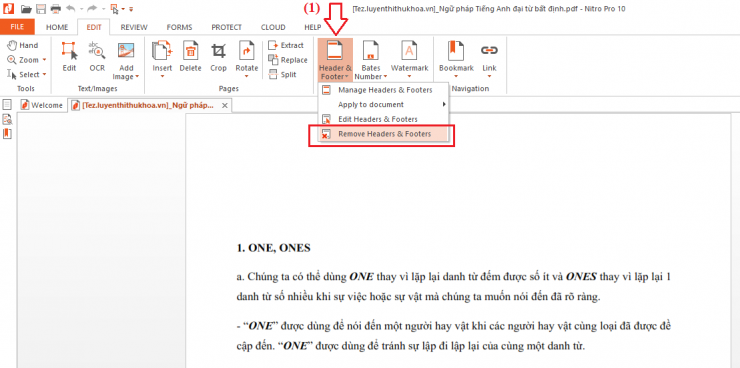Select Manage Headers & Footers entry
This screenshot has width=740, height=368.
tap(384, 90)
